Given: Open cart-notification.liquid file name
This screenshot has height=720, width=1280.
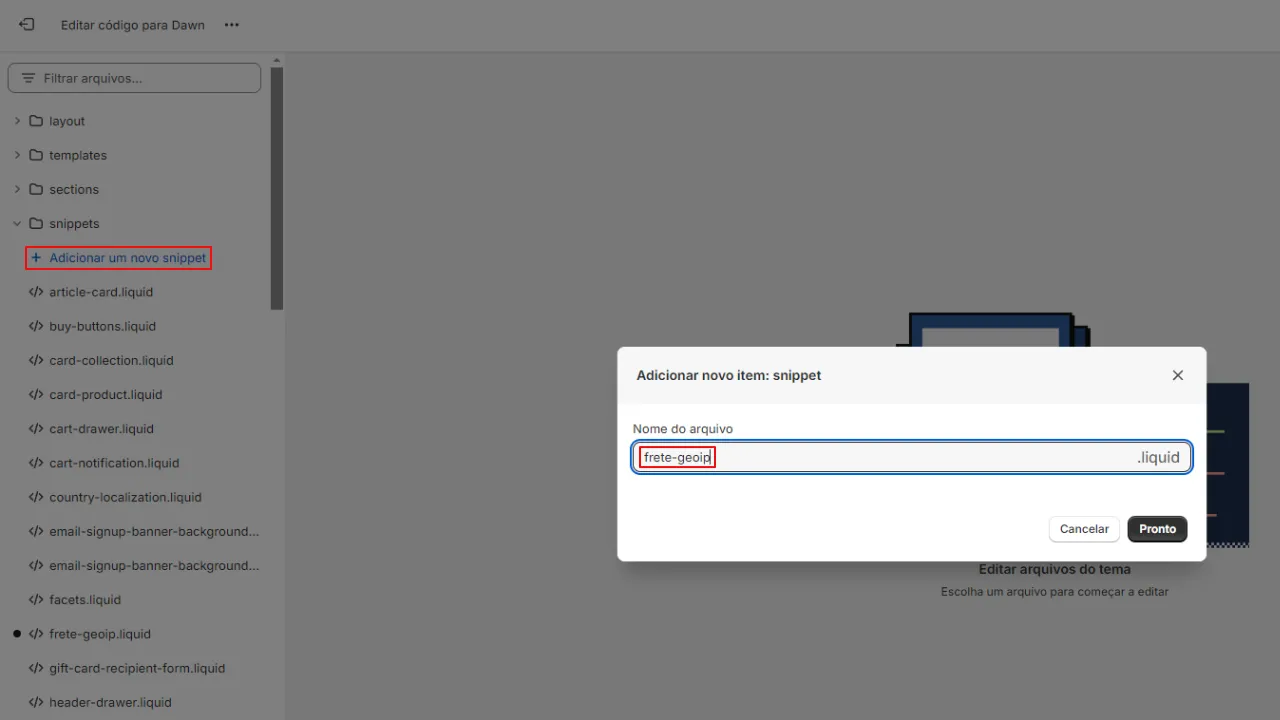Looking at the screenshot, I should 114,463.
